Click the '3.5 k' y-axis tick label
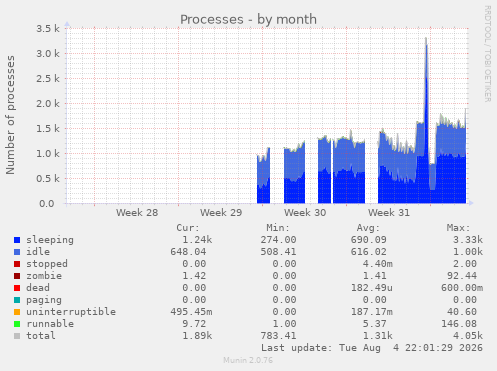 tap(48, 29)
